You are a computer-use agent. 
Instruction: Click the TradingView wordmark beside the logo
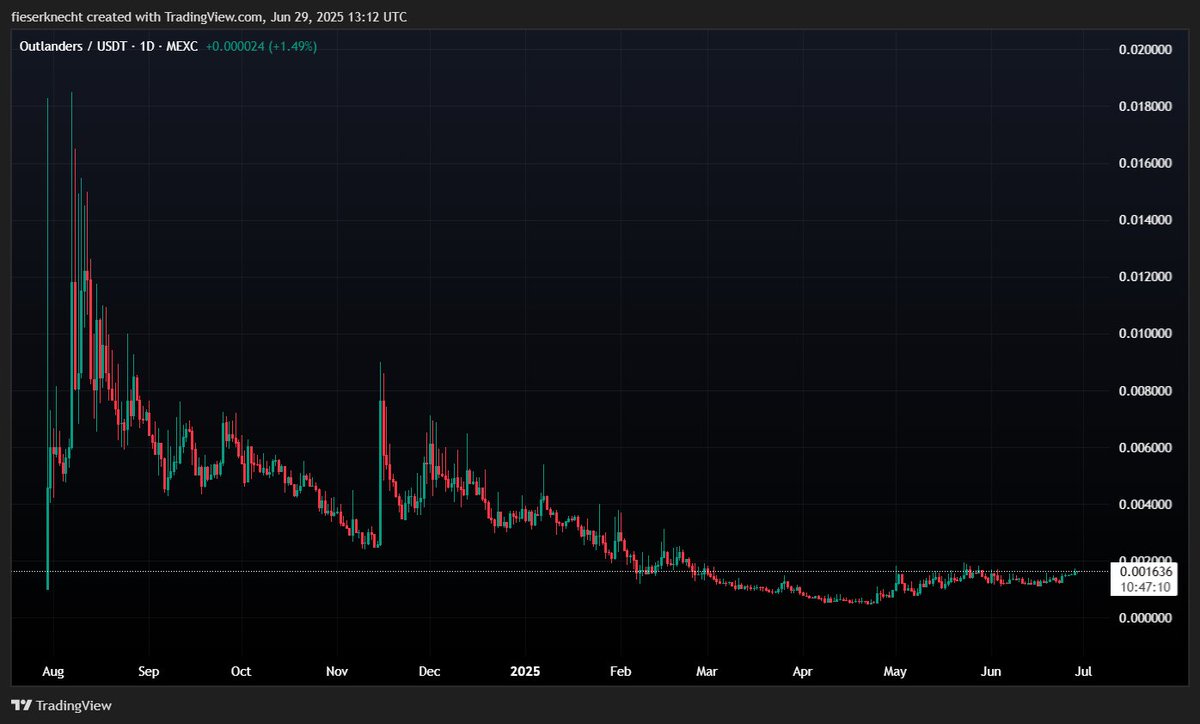click(x=74, y=706)
